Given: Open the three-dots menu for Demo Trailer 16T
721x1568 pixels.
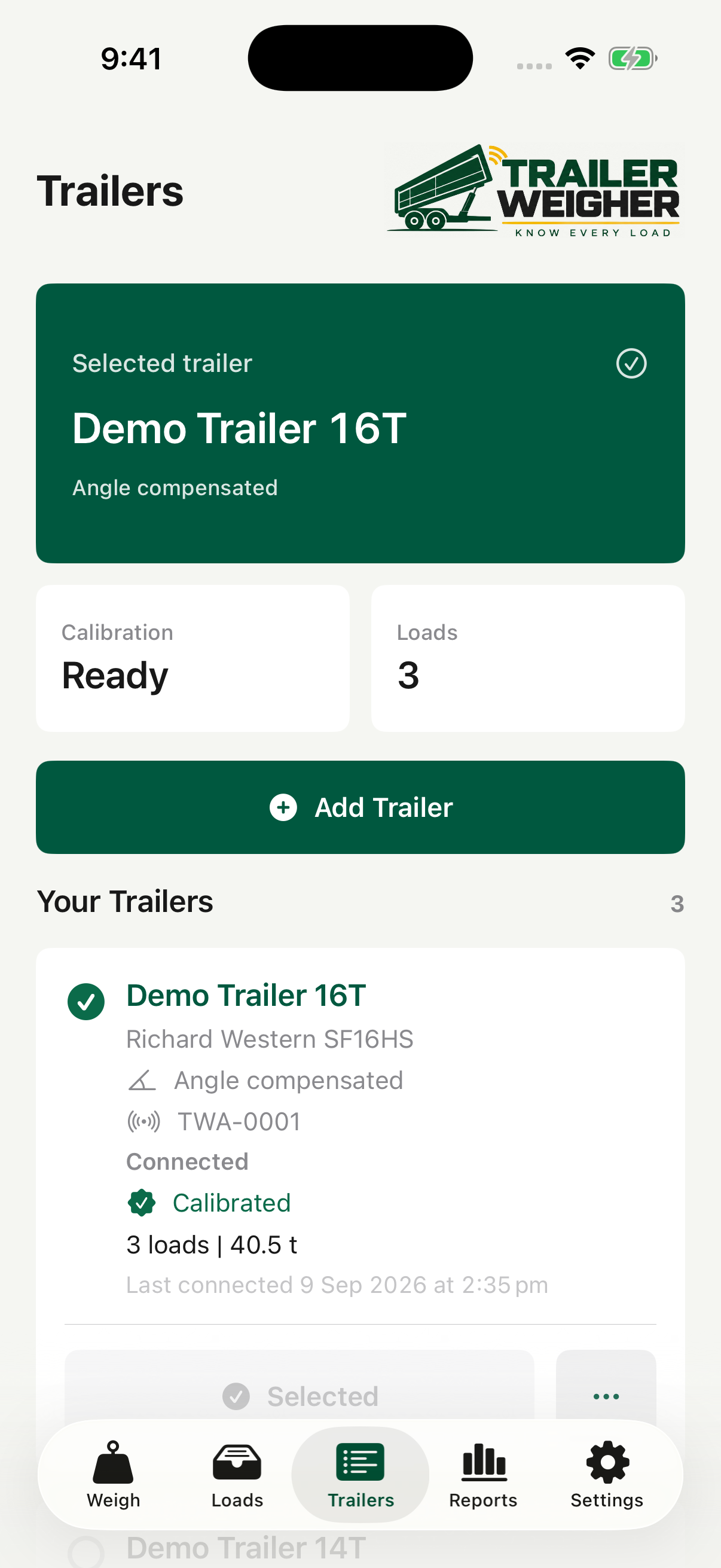Looking at the screenshot, I should coord(606,1396).
